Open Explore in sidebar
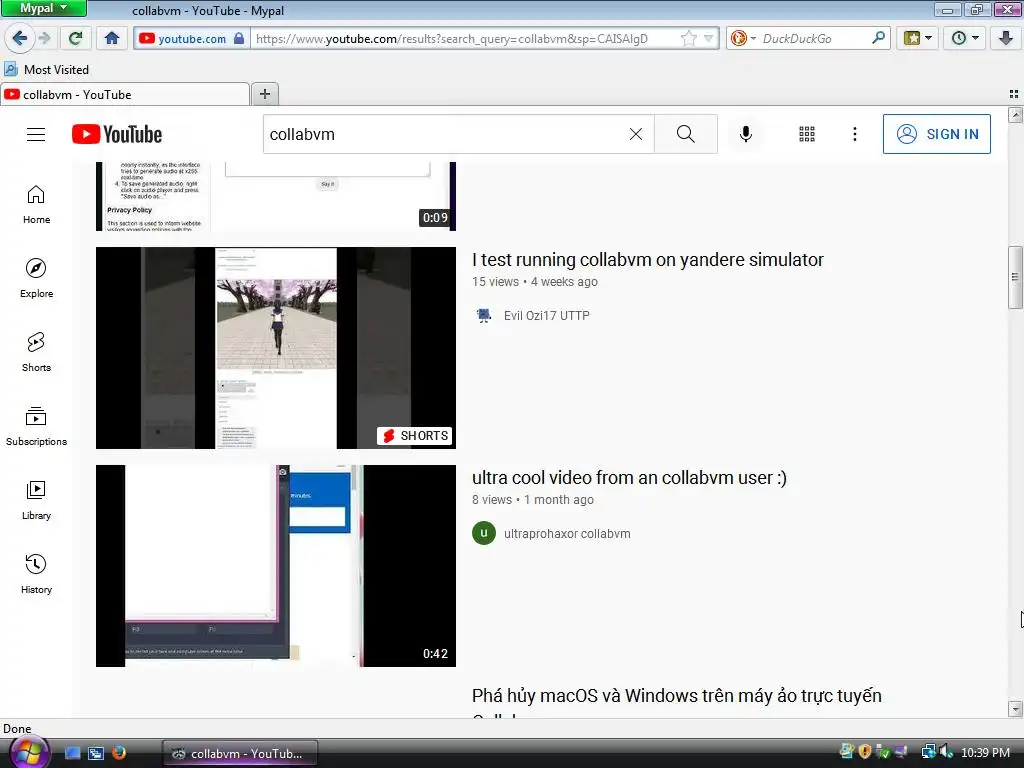 pyautogui.click(x=36, y=278)
